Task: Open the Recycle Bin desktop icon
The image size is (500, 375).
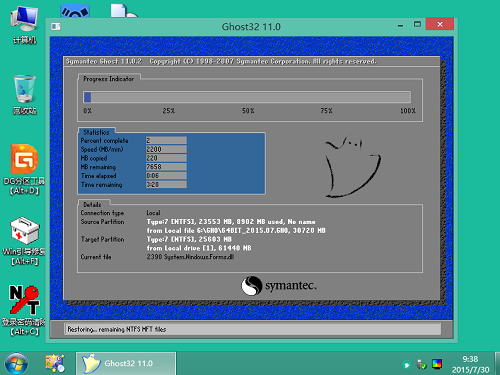Action: [24, 95]
